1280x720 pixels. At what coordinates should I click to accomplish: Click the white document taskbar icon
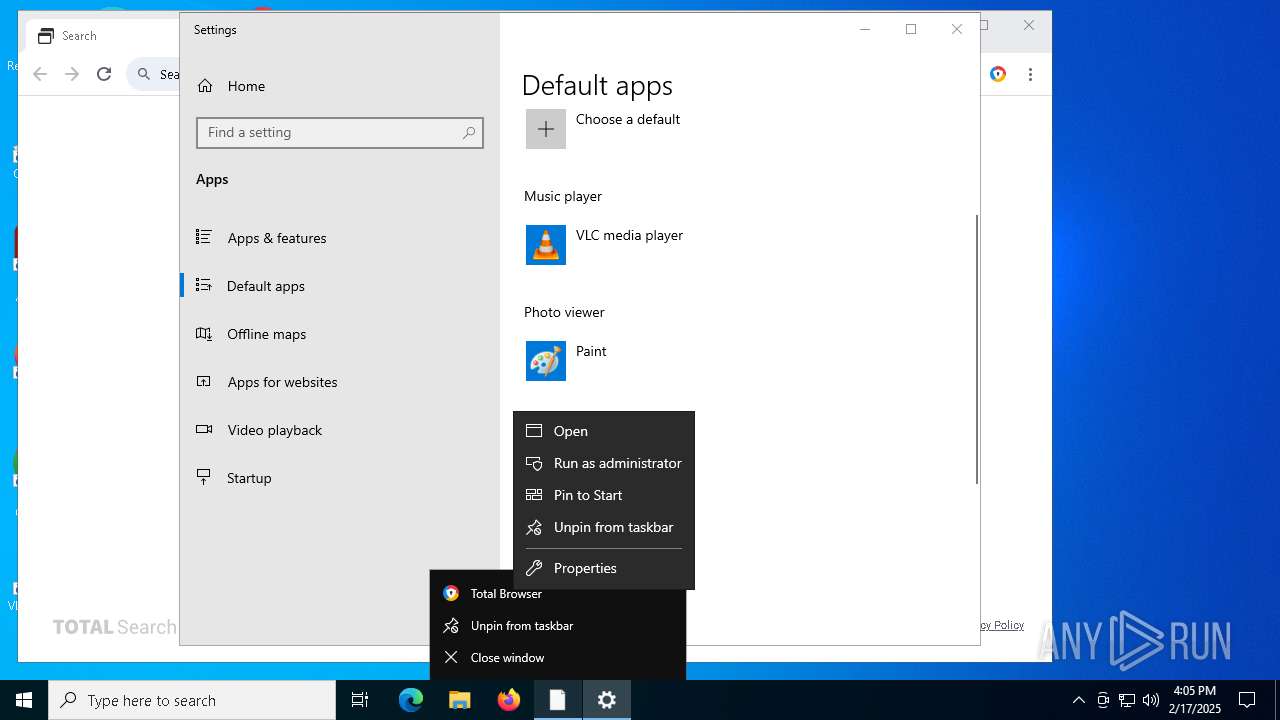click(558, 700)
